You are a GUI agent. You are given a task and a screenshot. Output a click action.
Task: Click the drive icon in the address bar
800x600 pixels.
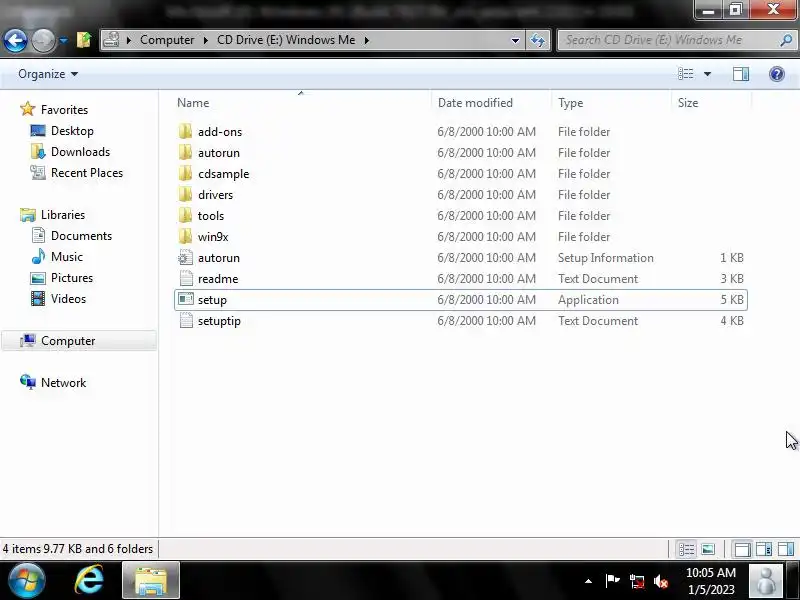coord(111,40)
